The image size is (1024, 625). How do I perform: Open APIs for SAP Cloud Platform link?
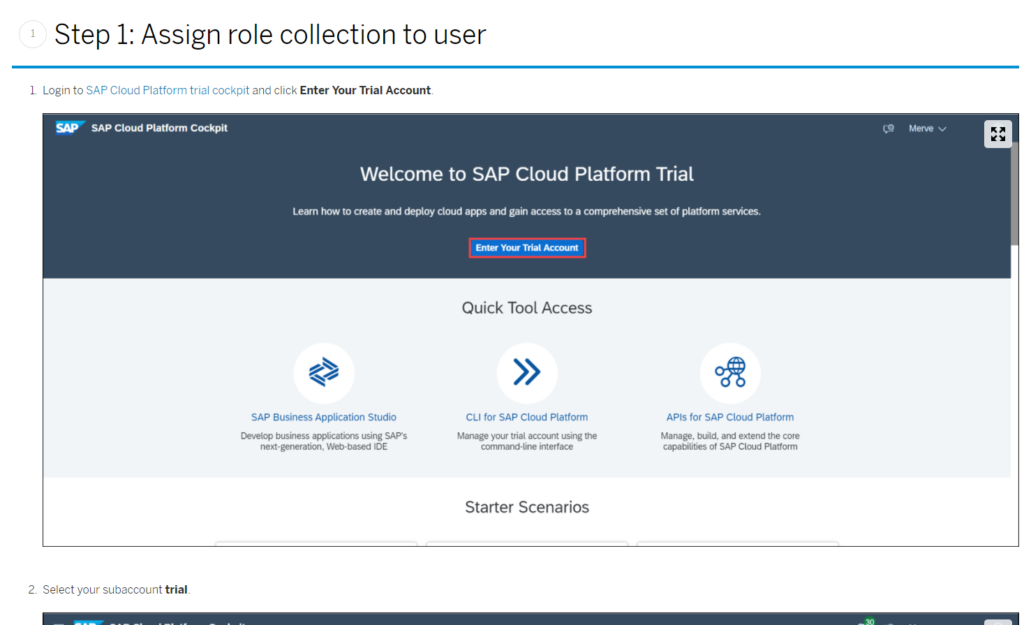730,417
